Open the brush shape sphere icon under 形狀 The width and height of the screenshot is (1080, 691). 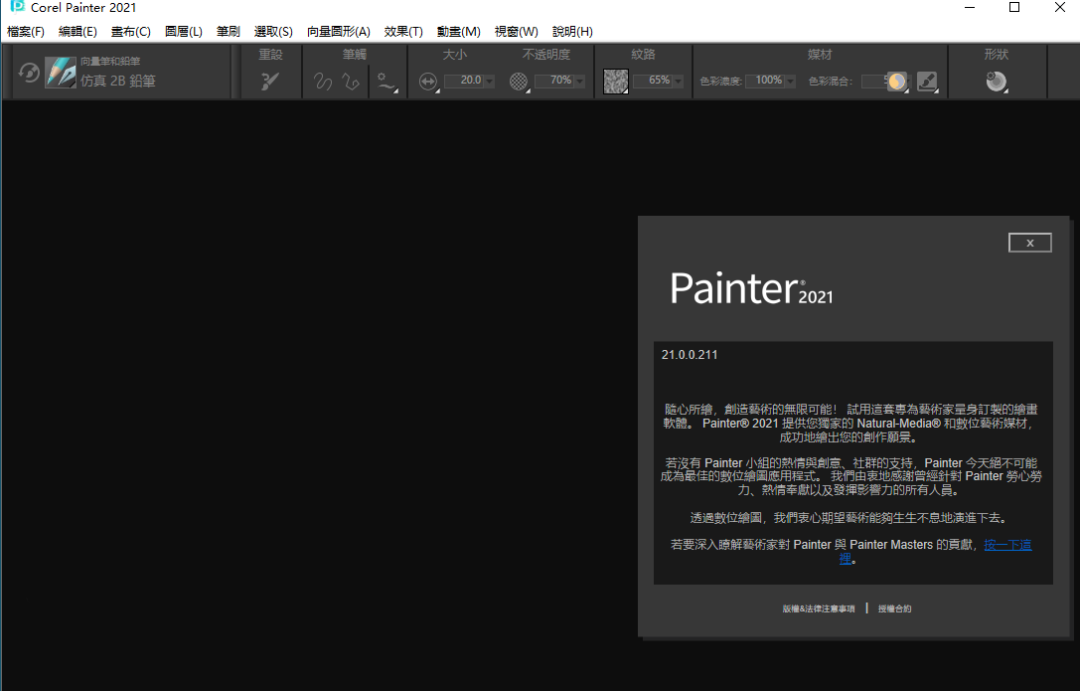(x=996, y=81)
